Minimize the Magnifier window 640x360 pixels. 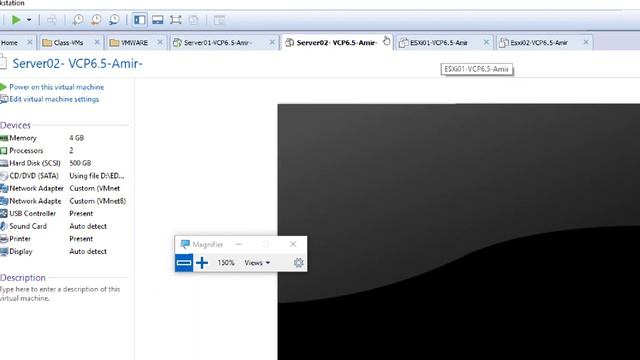pyautogui.click(x=239, y=244)
